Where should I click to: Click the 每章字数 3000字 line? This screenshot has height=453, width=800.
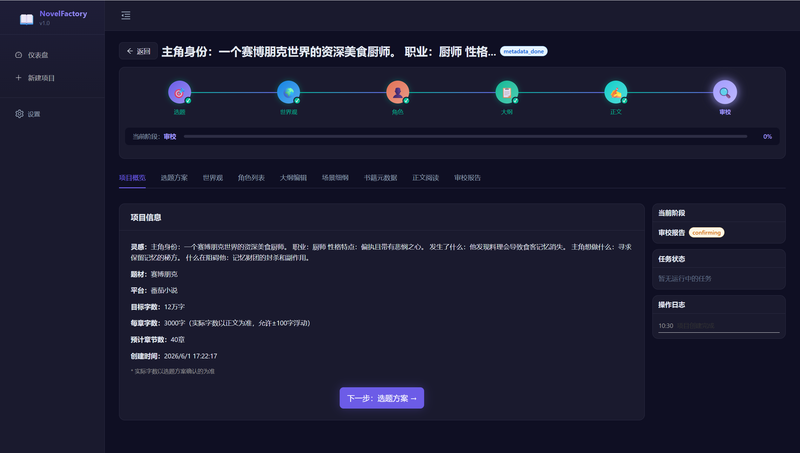(x=220, y=323)
